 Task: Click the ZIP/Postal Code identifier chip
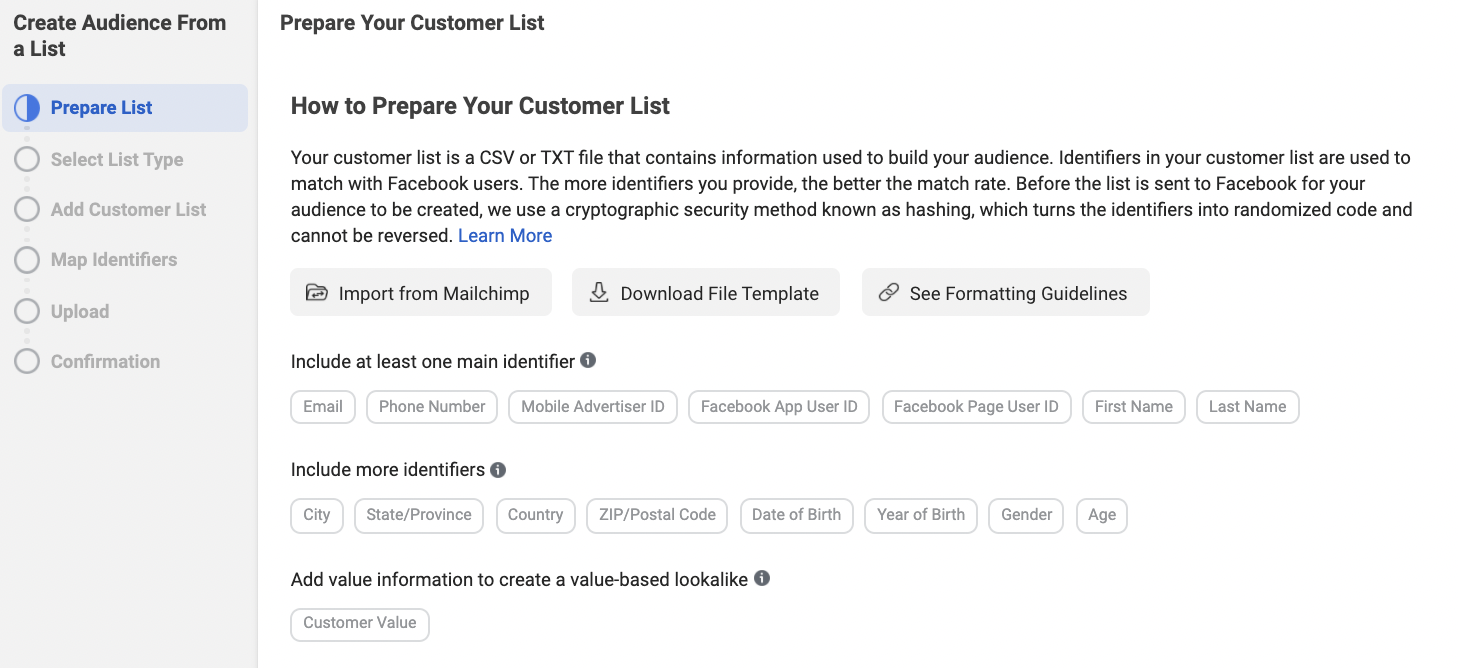coord(657,515)
